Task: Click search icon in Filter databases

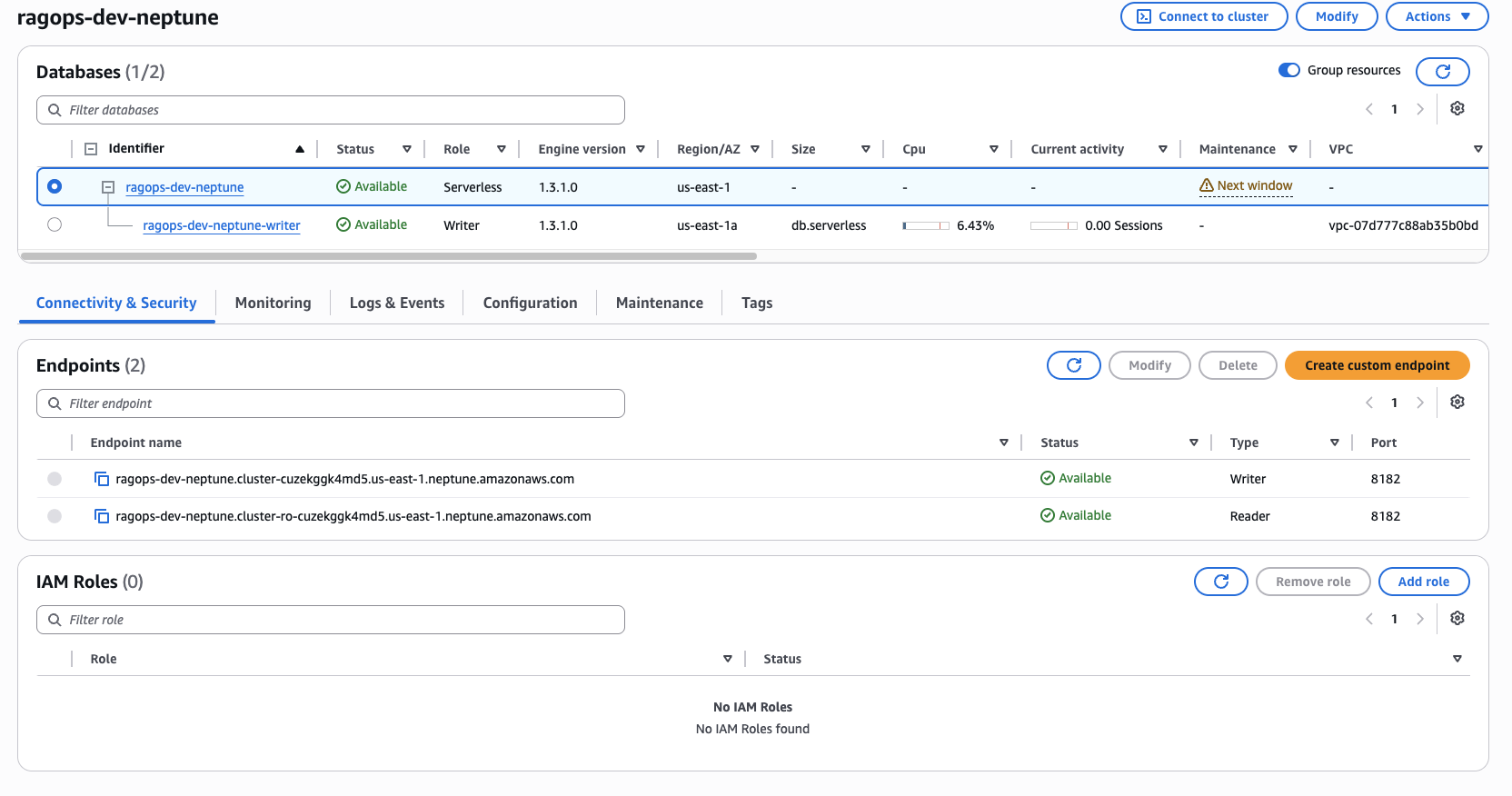Action: [55, 110]
